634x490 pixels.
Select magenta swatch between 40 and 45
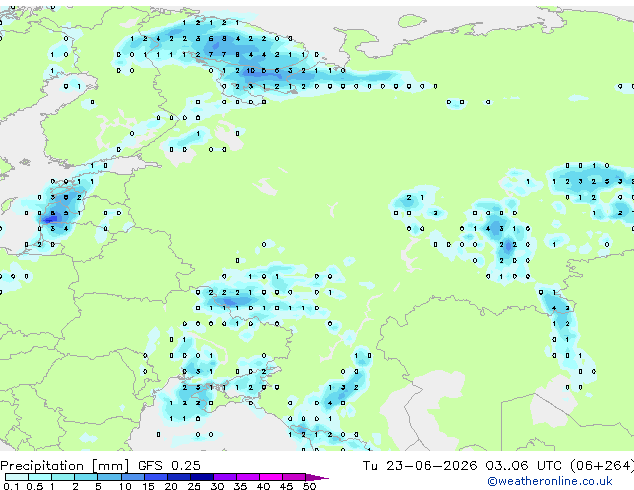point(271,477)
